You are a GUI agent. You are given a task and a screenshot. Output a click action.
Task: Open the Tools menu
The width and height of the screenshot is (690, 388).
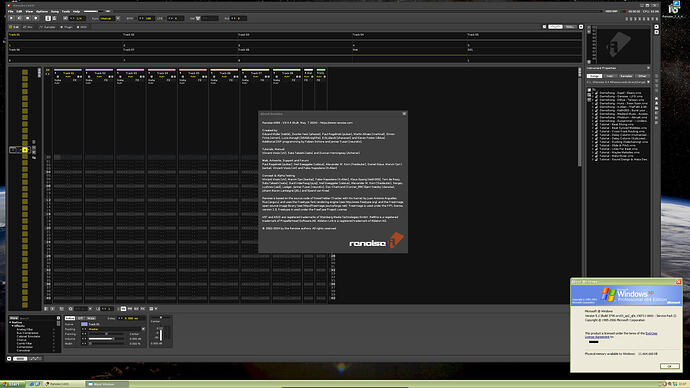point(66,11)
